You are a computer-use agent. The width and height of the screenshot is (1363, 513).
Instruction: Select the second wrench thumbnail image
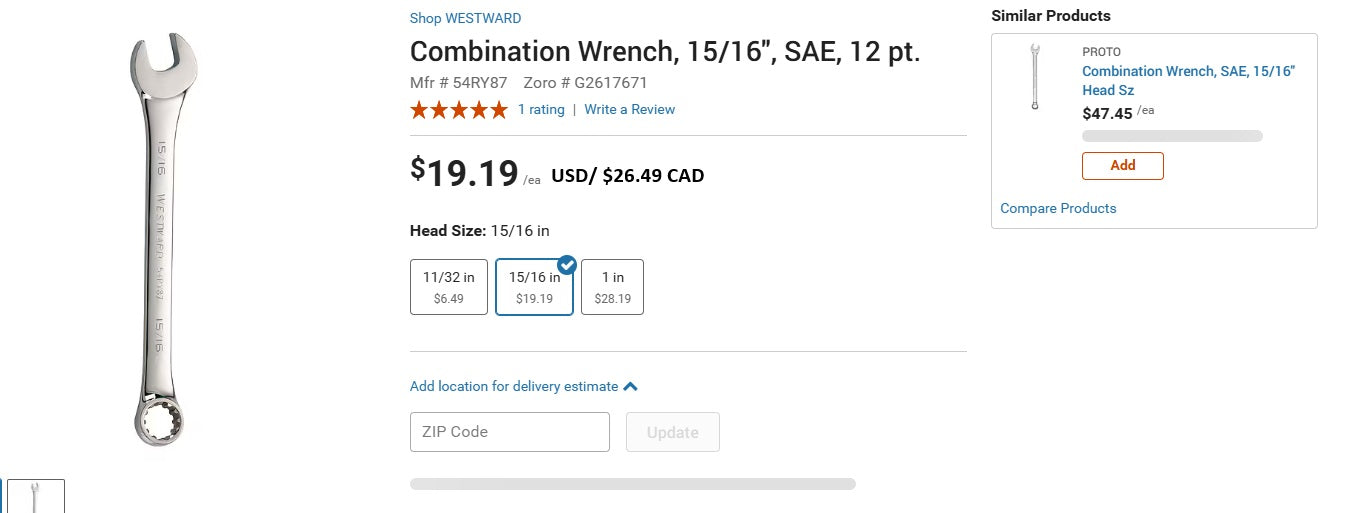36,496
